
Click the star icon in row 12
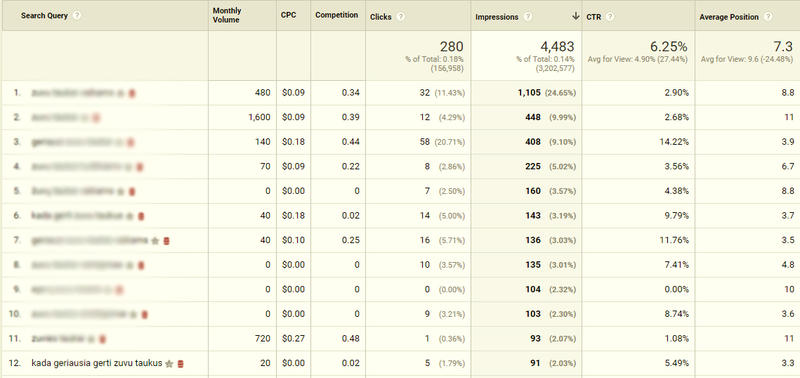(169, 364)
